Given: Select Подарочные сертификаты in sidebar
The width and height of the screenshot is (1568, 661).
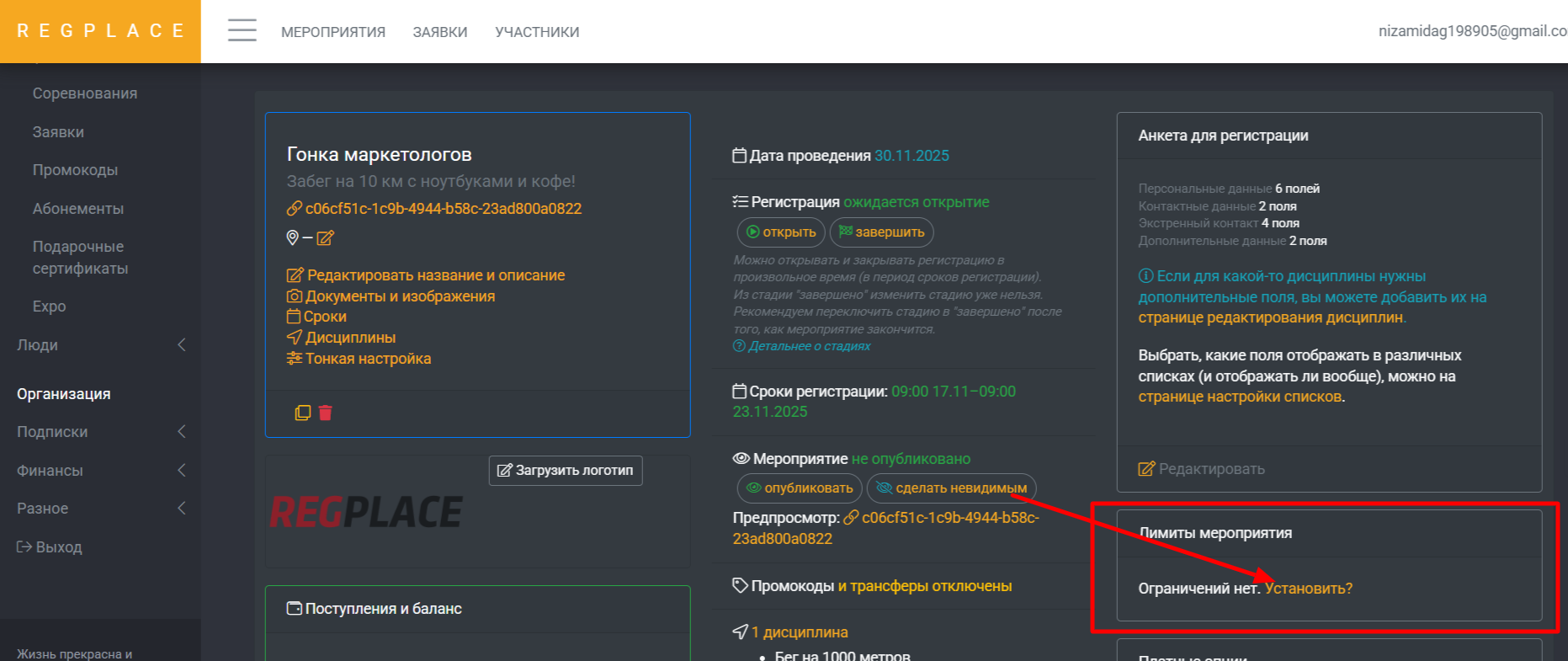Looking at the screenshot, I should (81, 258).
